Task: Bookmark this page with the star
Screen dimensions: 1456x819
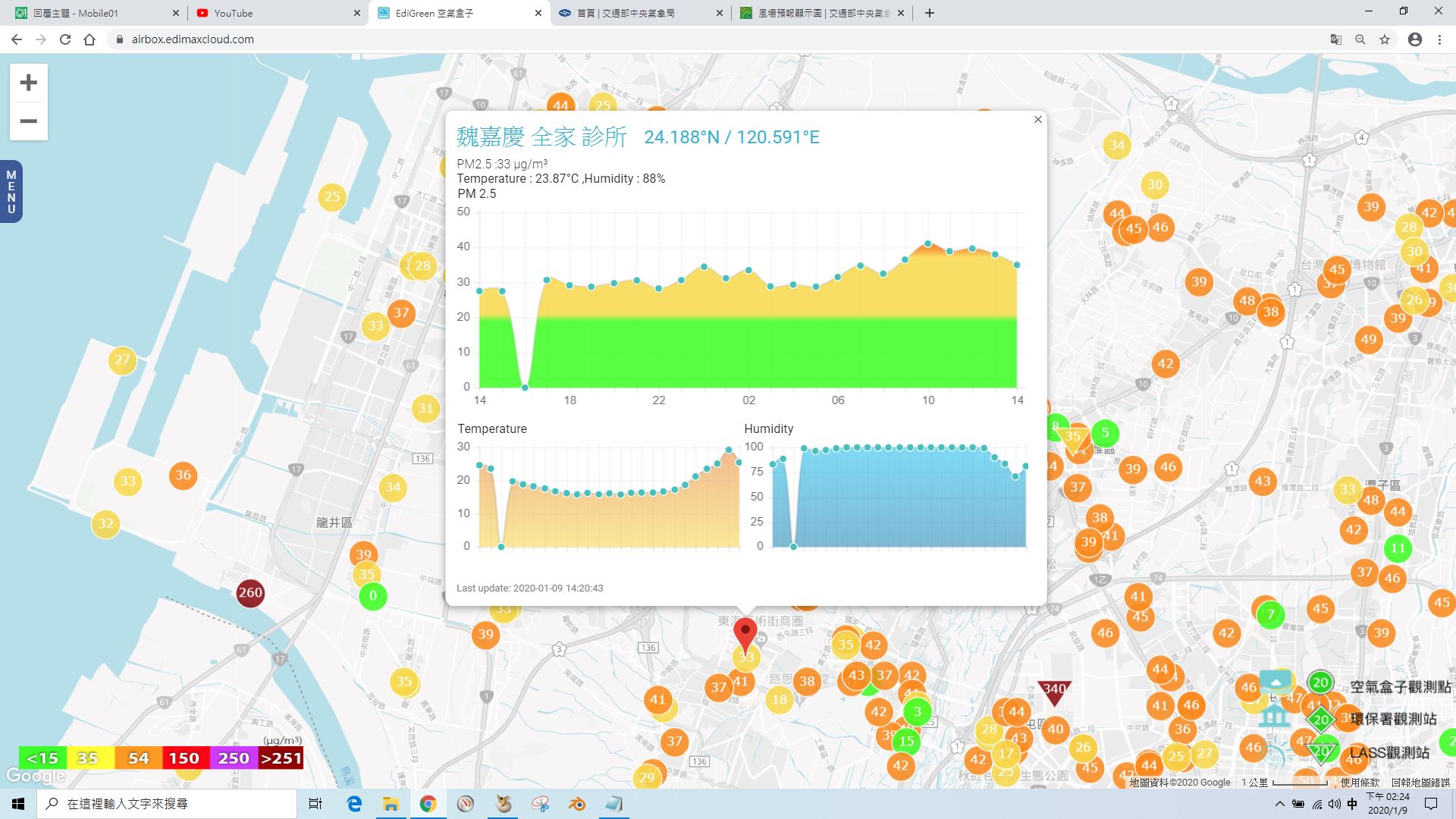Action: click(1385, 39)
